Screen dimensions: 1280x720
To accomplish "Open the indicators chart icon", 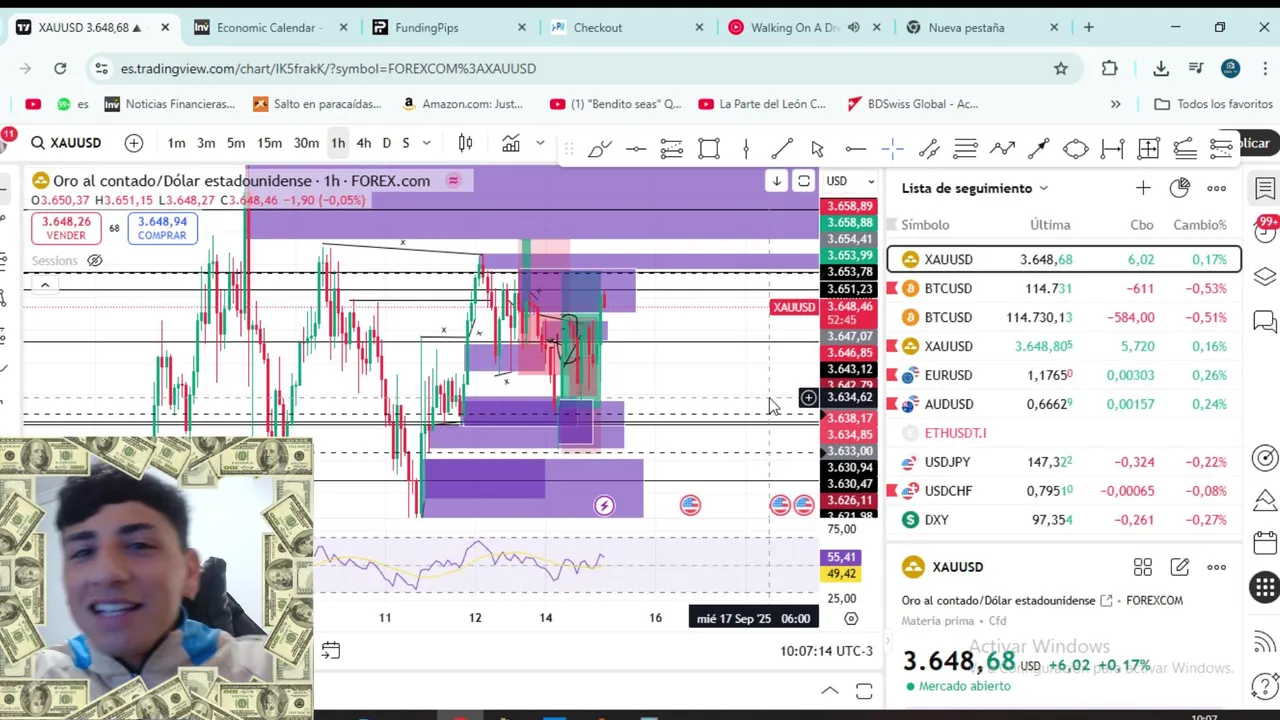I will (511, 143).
